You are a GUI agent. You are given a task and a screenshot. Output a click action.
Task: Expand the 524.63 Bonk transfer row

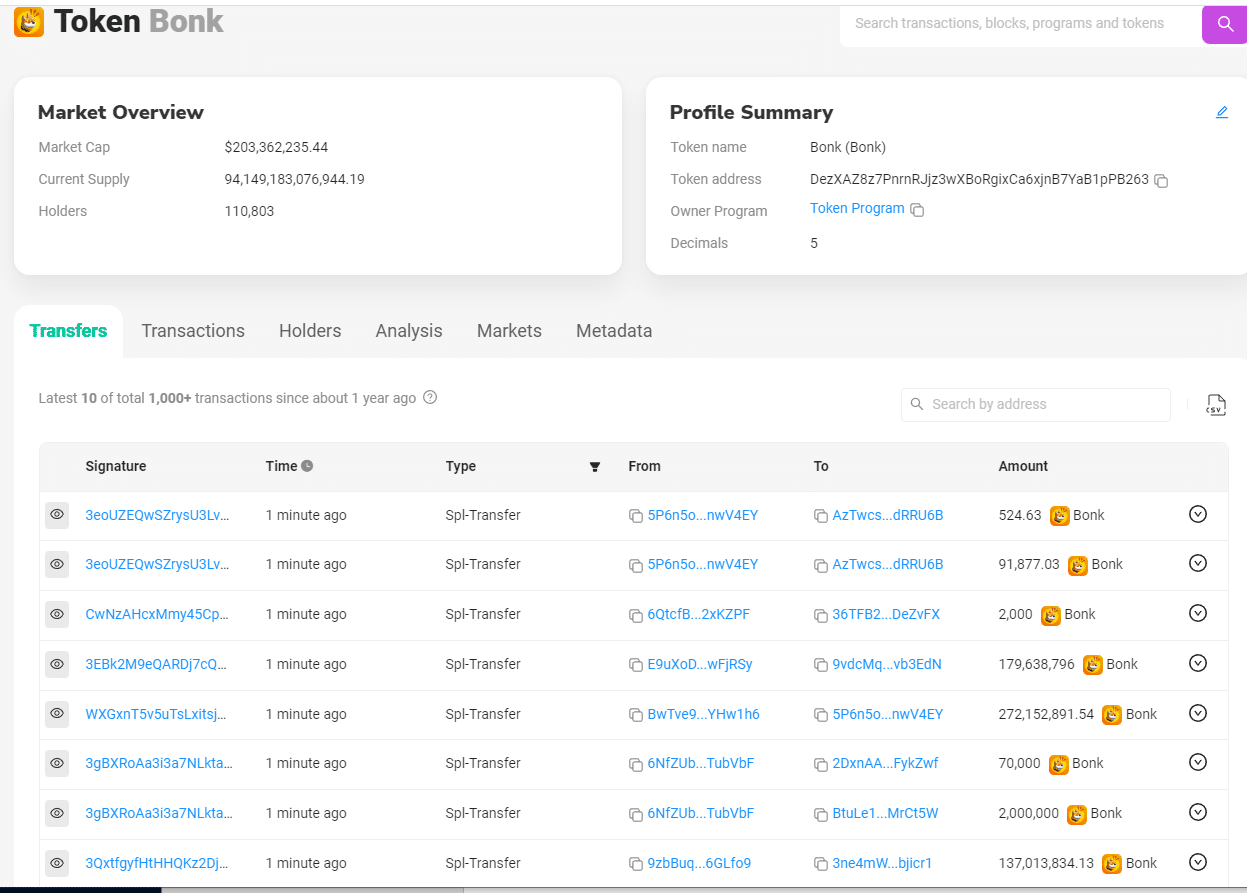(1197, 515)
